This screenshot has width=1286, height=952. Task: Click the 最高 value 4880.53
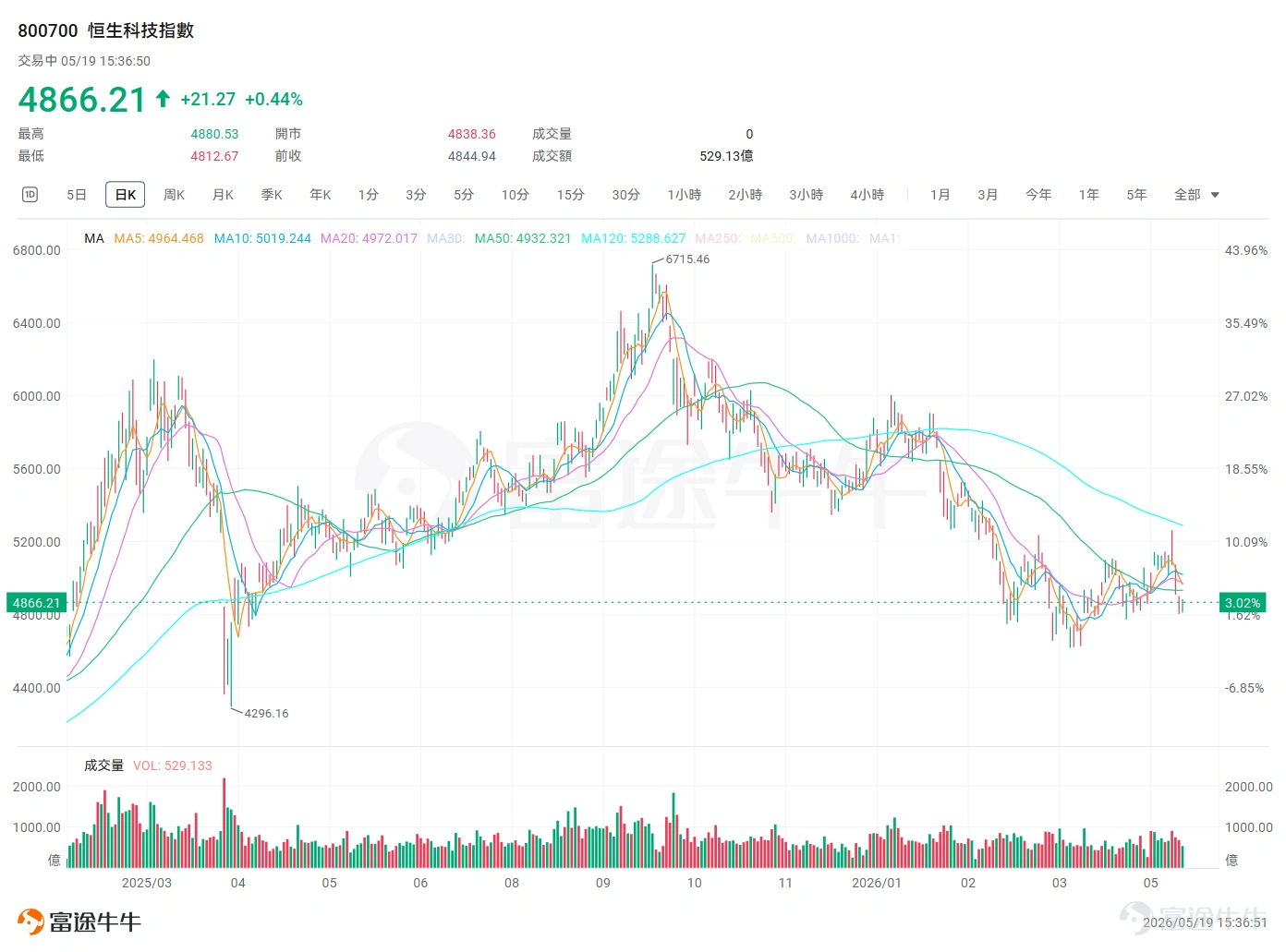(214, 134)
